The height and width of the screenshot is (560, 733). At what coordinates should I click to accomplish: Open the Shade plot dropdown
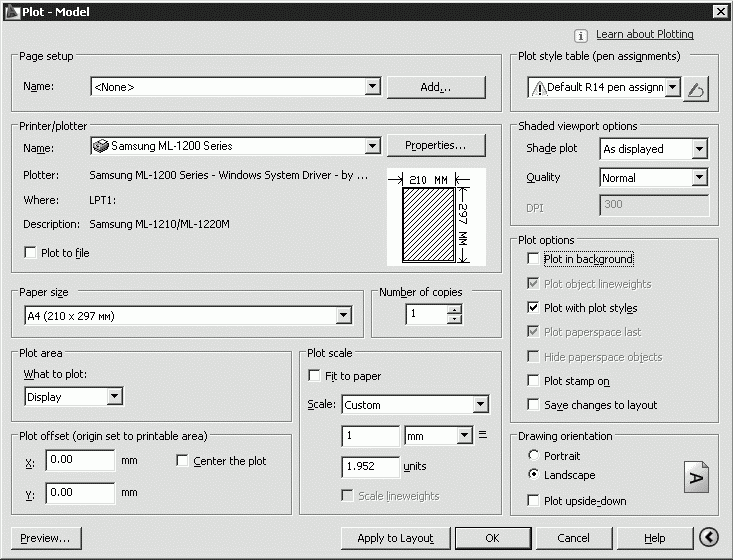click(699, 149)
